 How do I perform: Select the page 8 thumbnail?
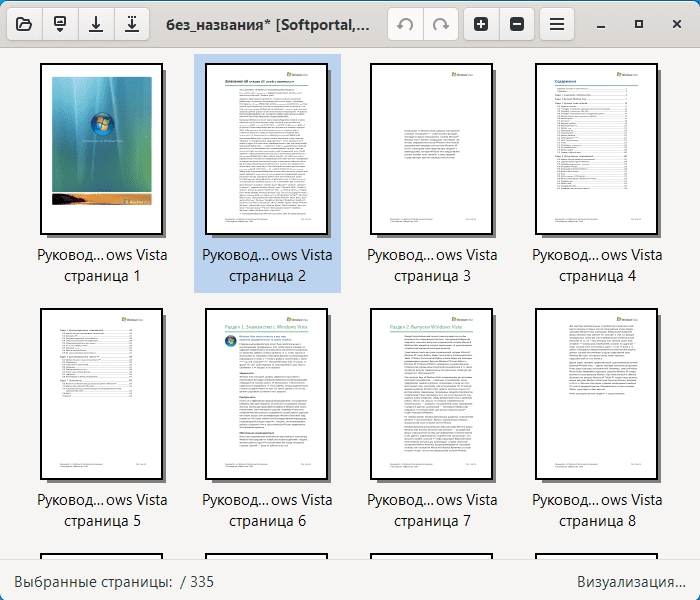596,394
